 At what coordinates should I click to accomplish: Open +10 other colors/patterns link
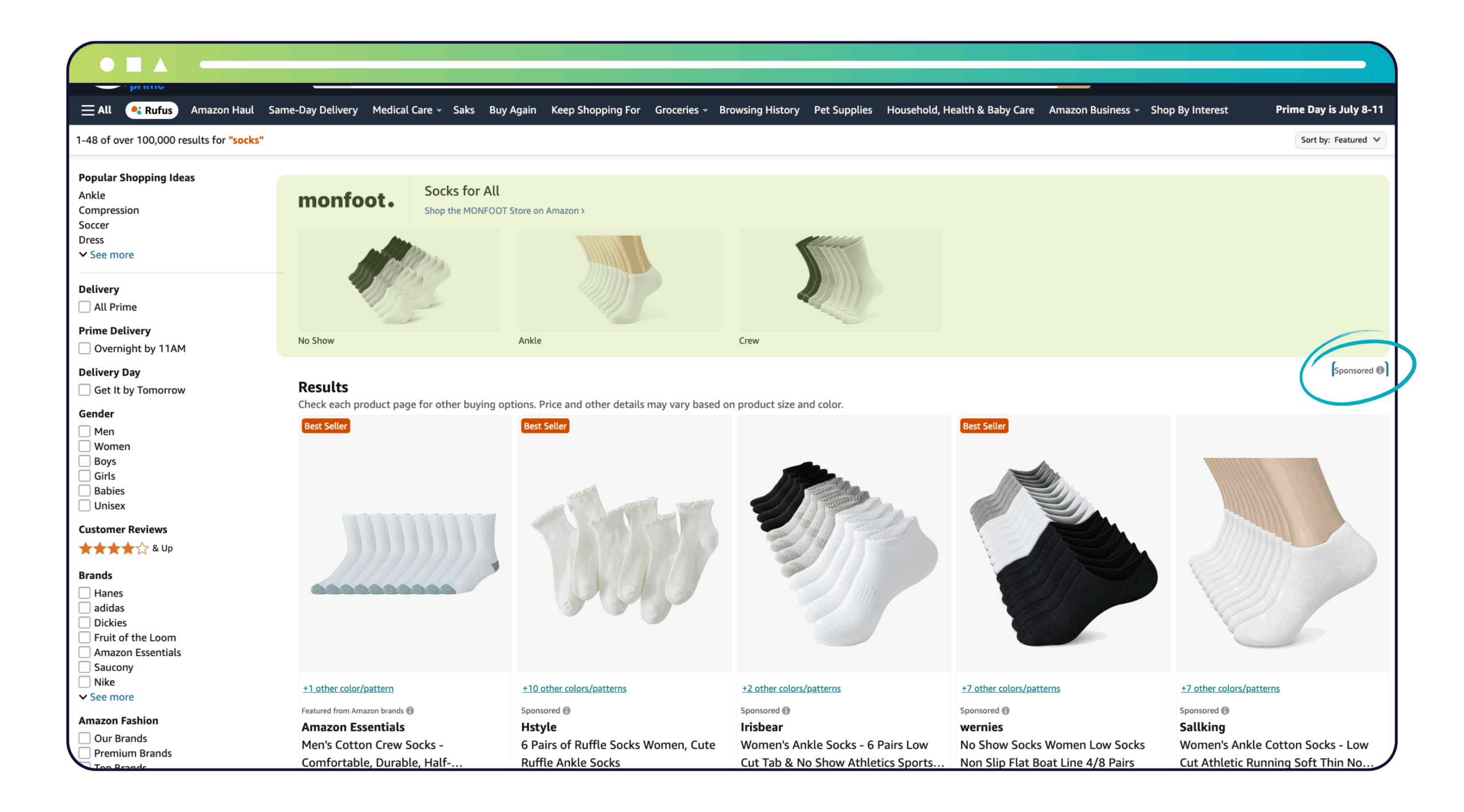574,688
